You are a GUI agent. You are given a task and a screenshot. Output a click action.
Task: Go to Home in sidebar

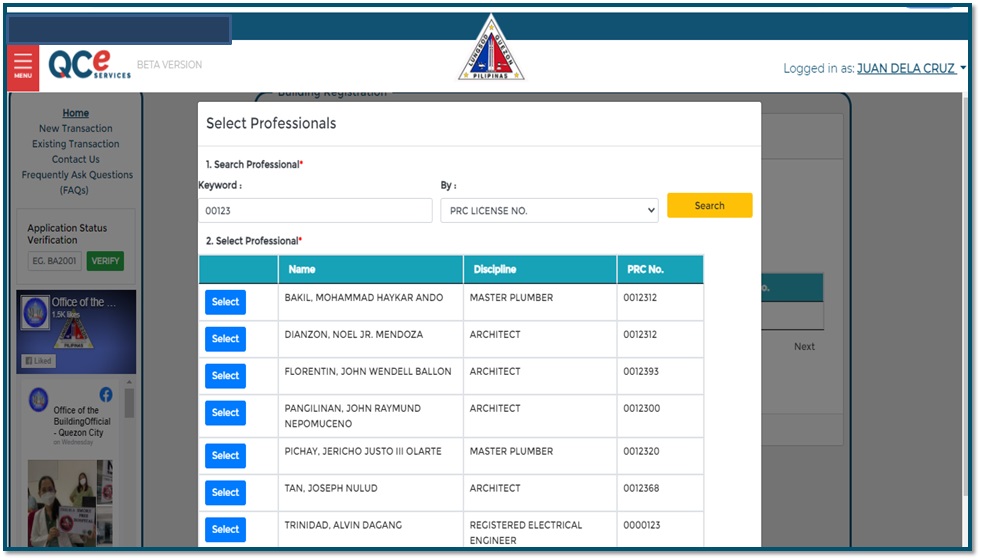tap(75, 113)
